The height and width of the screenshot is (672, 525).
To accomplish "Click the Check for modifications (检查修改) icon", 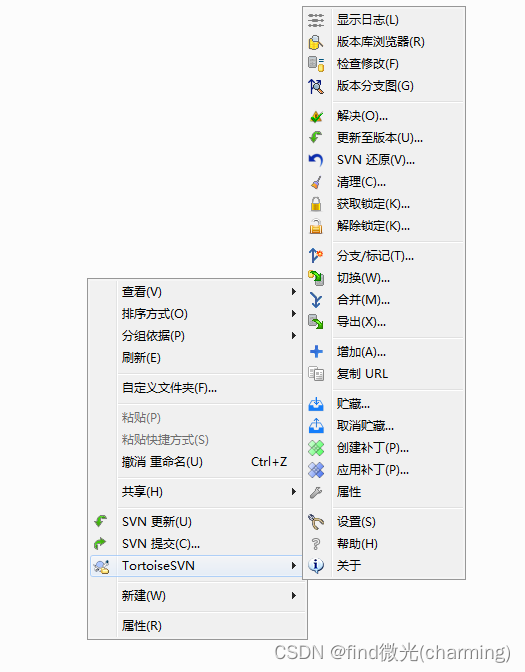I will pos(316,64).
